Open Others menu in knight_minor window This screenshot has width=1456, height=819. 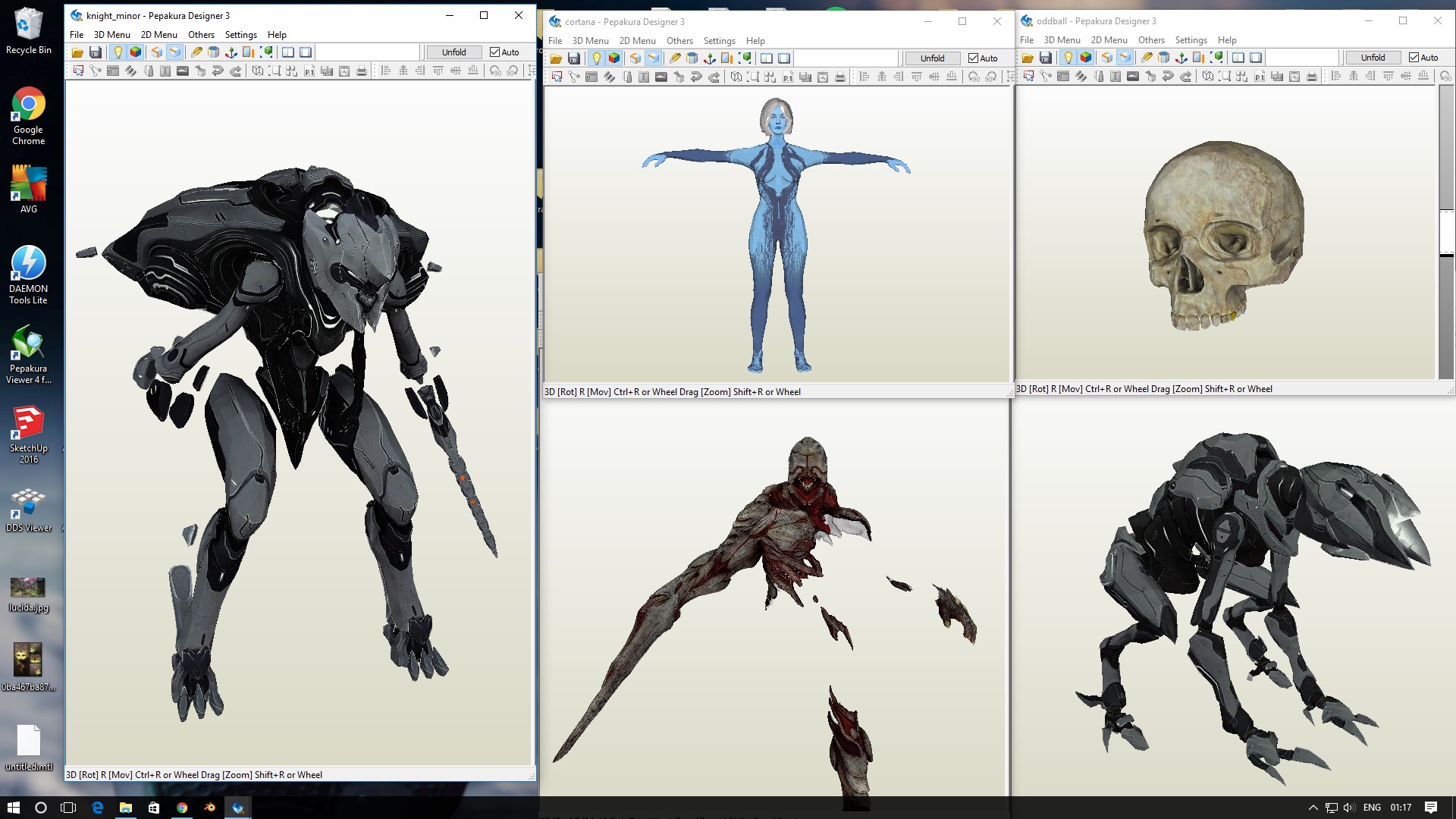pos(201,35)
